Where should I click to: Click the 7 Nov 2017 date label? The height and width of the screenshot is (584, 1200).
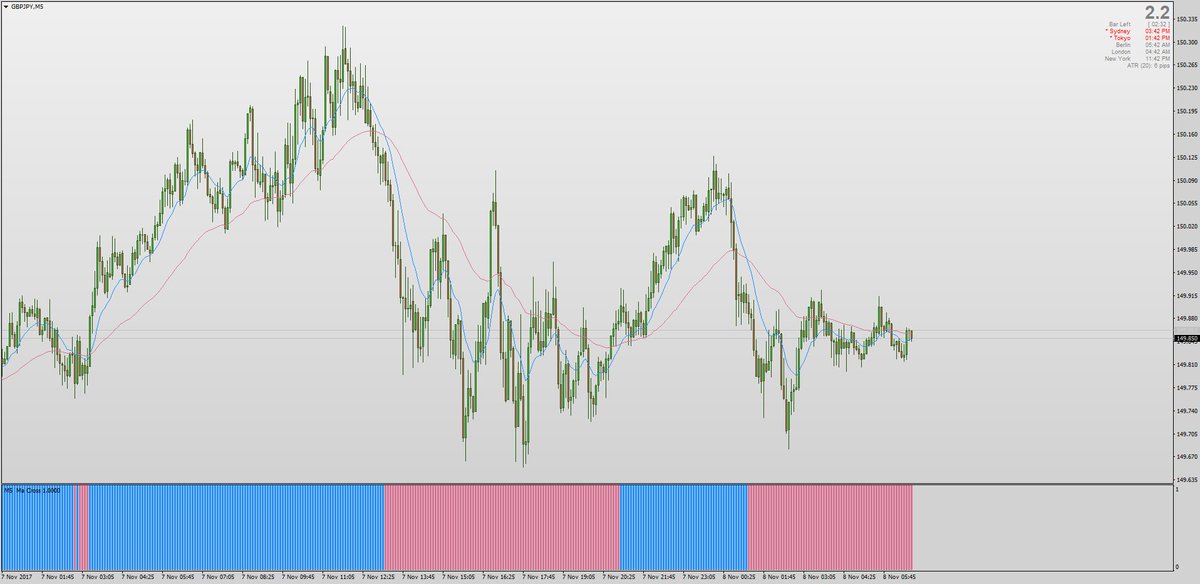pyautogui.click(x=18, y=577)
